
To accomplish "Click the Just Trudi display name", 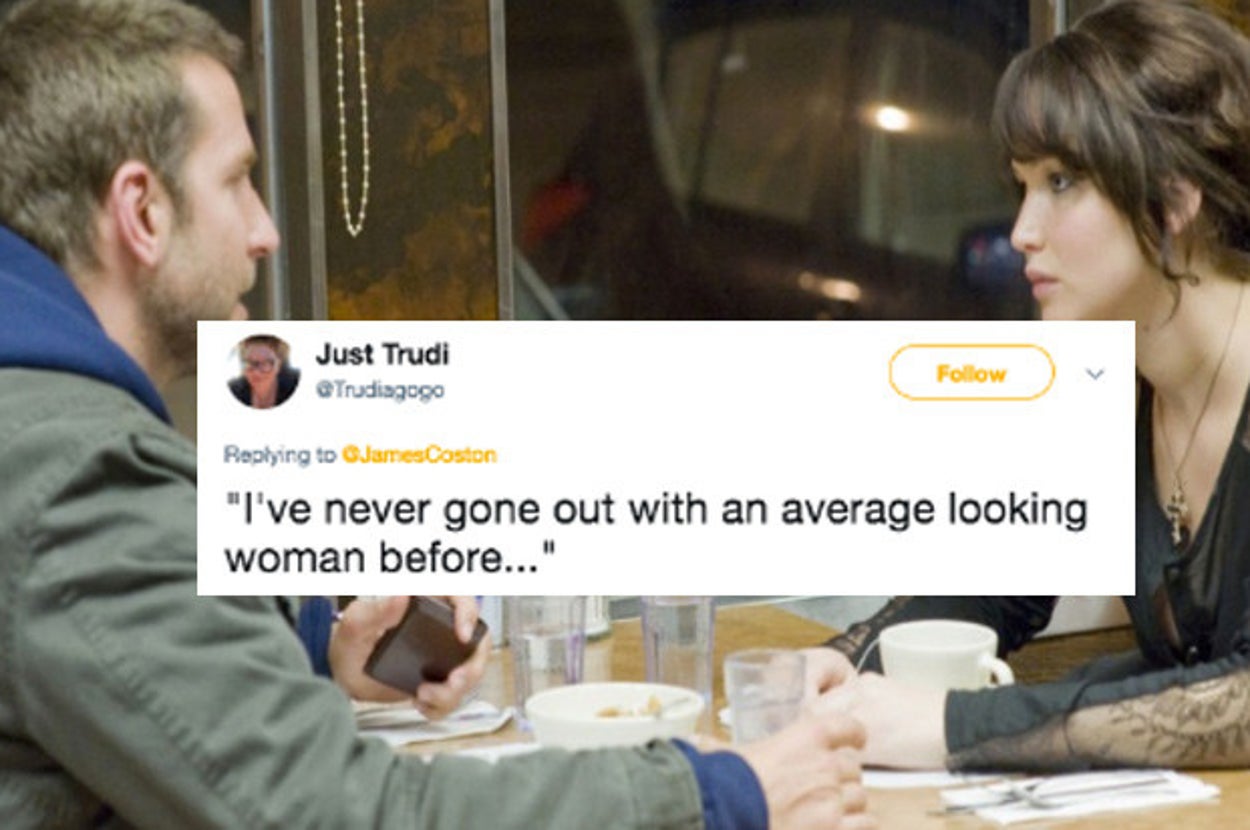I will pos(382,354).
